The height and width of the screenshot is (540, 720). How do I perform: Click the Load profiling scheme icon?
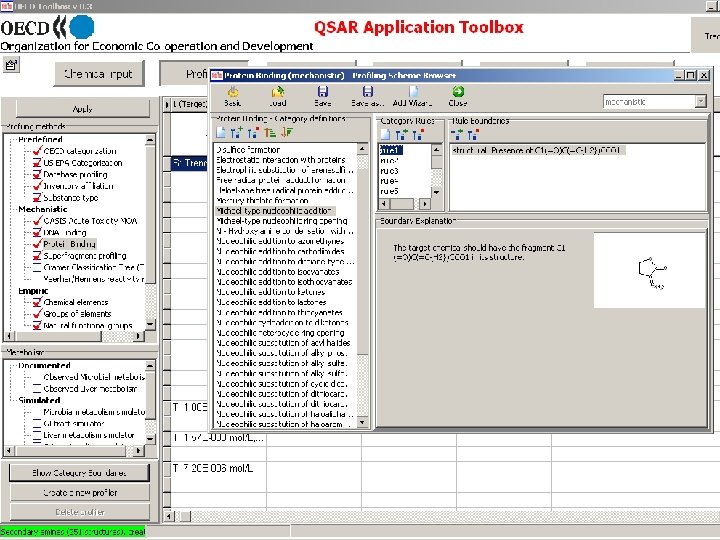(277, 96)
